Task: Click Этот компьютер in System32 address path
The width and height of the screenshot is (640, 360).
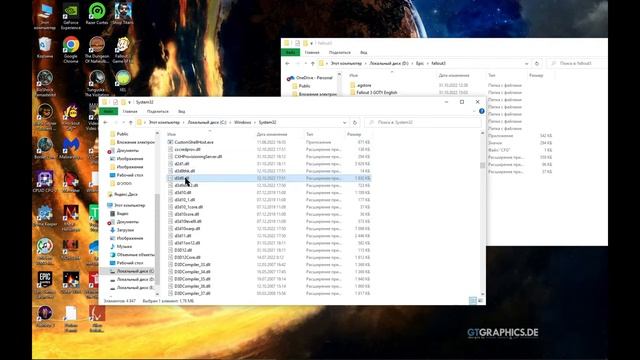Action: (164, 122)
